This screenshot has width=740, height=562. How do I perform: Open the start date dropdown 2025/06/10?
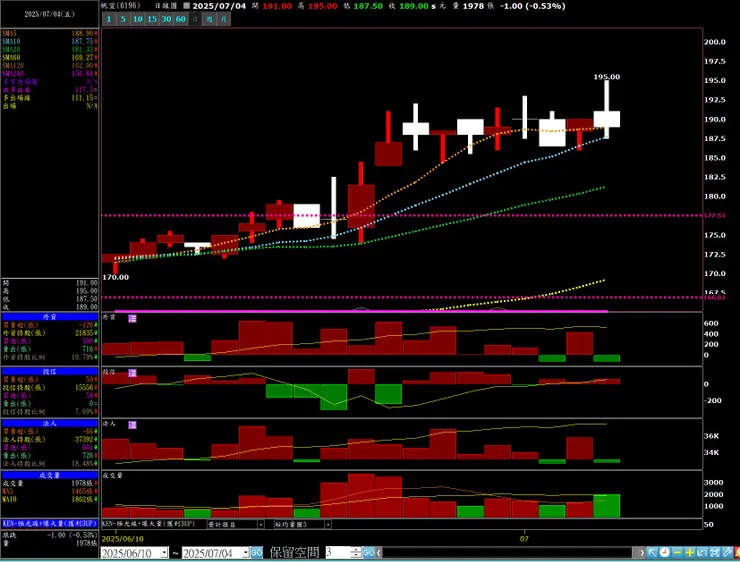coord(164,553)
